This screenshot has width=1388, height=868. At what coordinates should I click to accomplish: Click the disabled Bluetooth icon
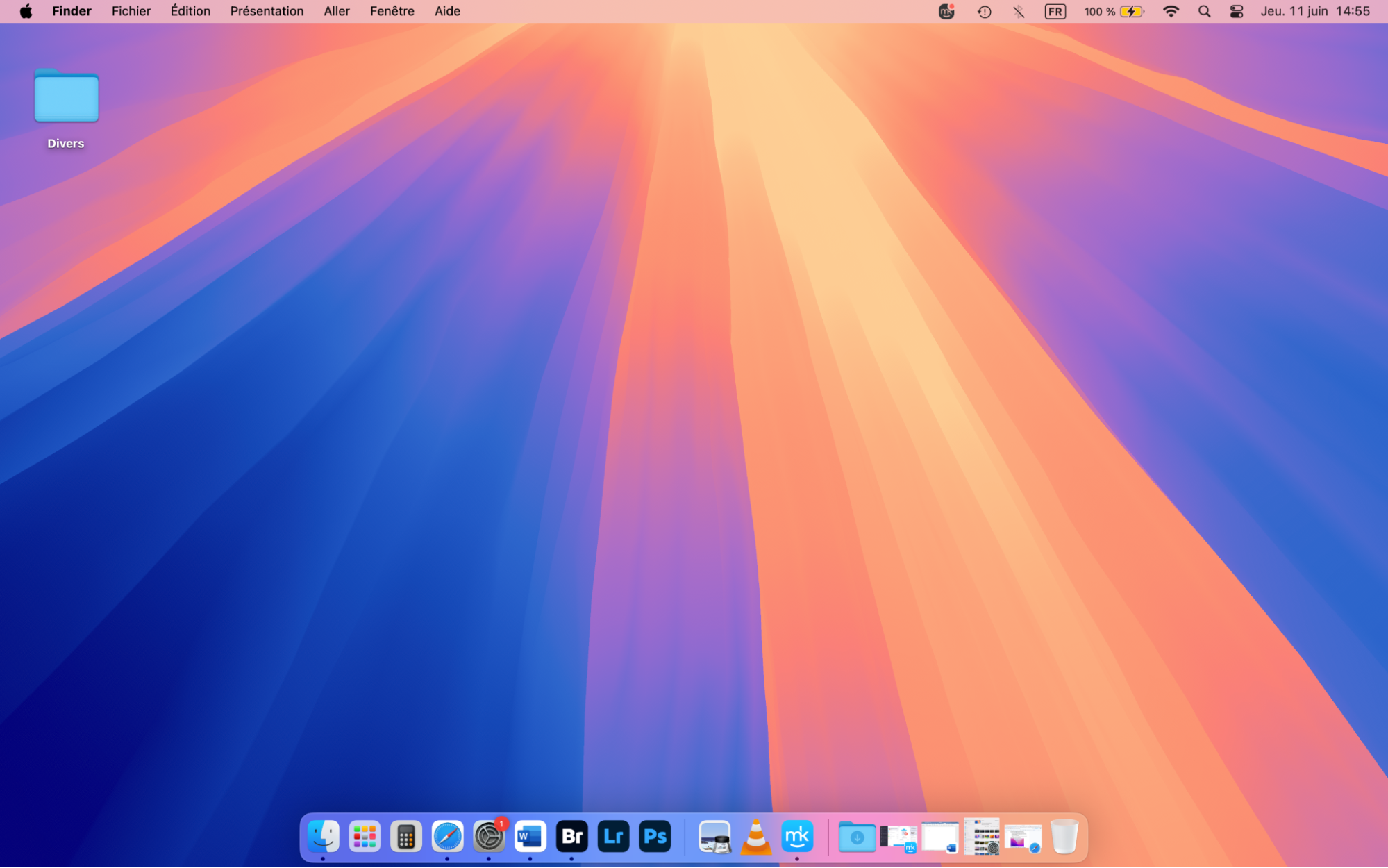click(1019, 12)
